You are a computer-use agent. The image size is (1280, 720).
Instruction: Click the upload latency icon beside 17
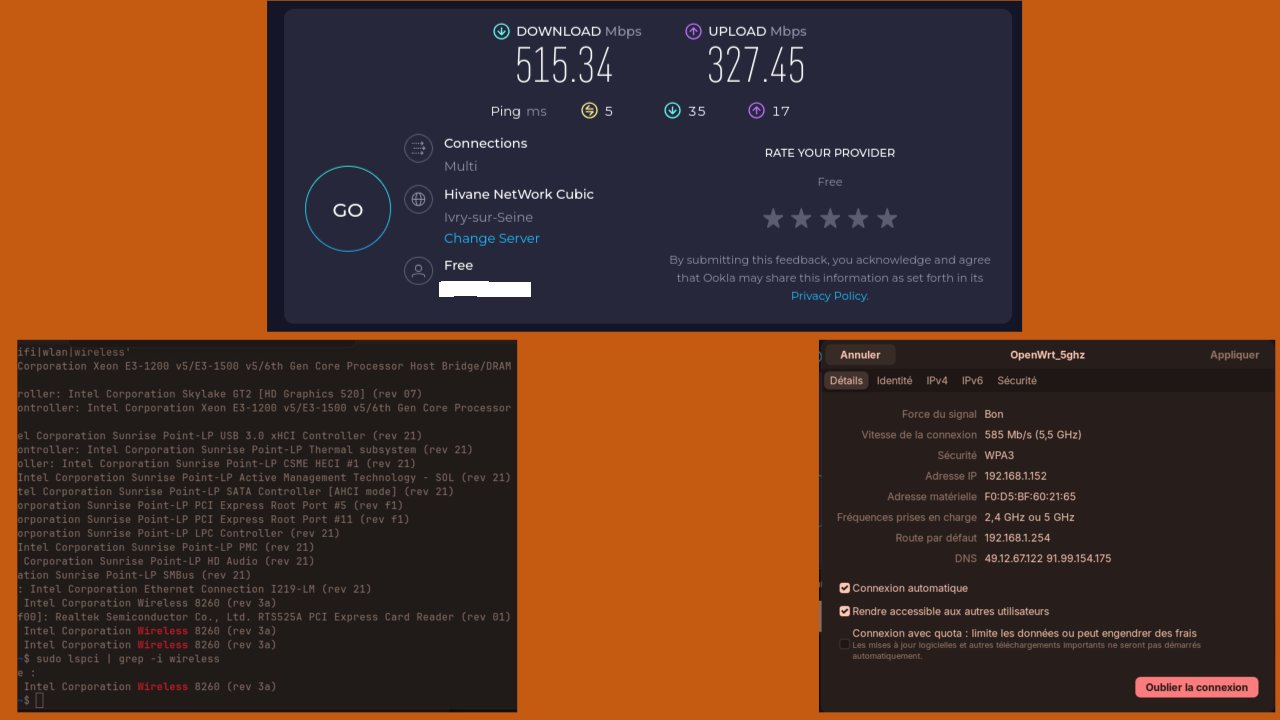tap(756, 111)
